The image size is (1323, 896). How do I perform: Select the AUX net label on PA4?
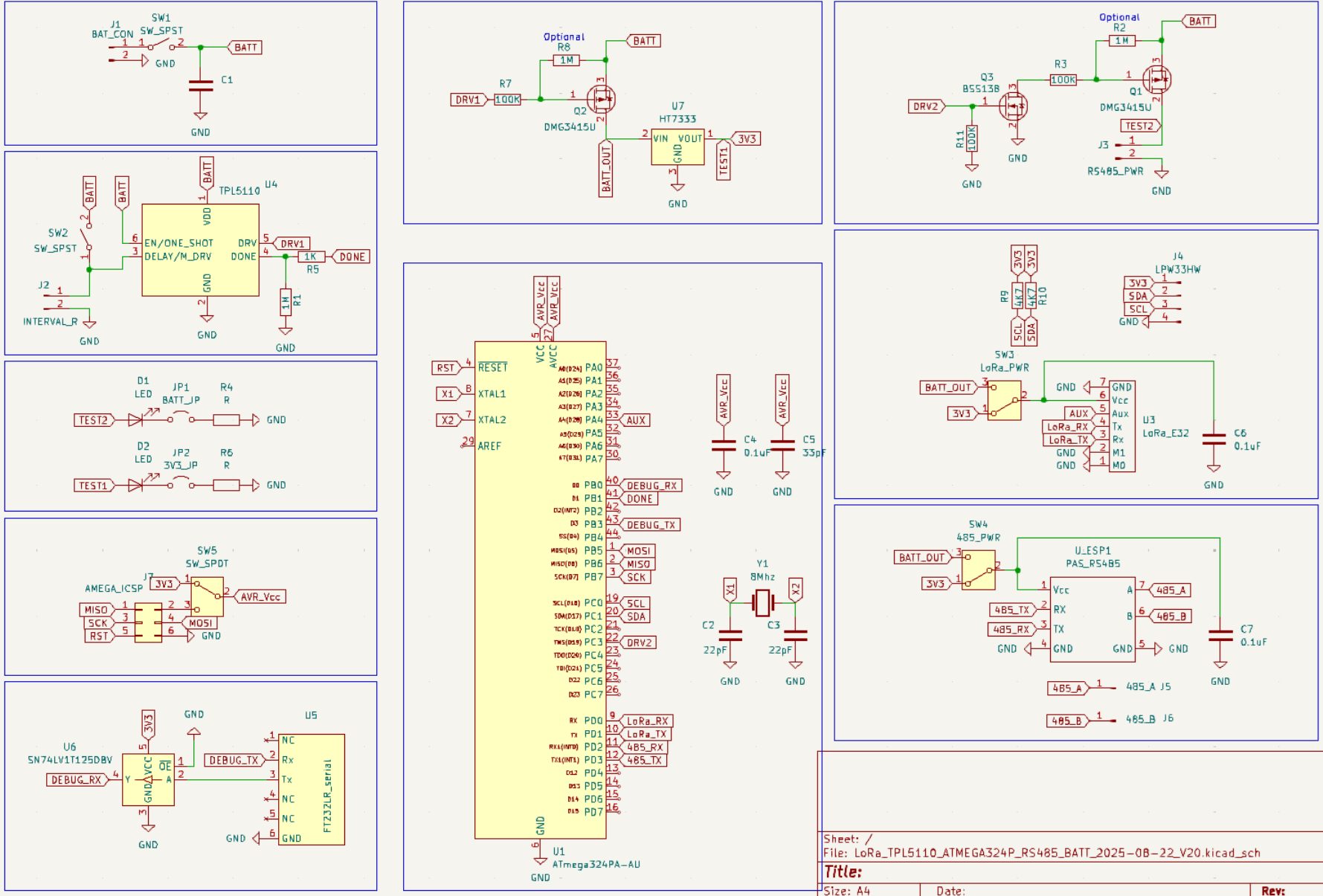click(636, 420)
